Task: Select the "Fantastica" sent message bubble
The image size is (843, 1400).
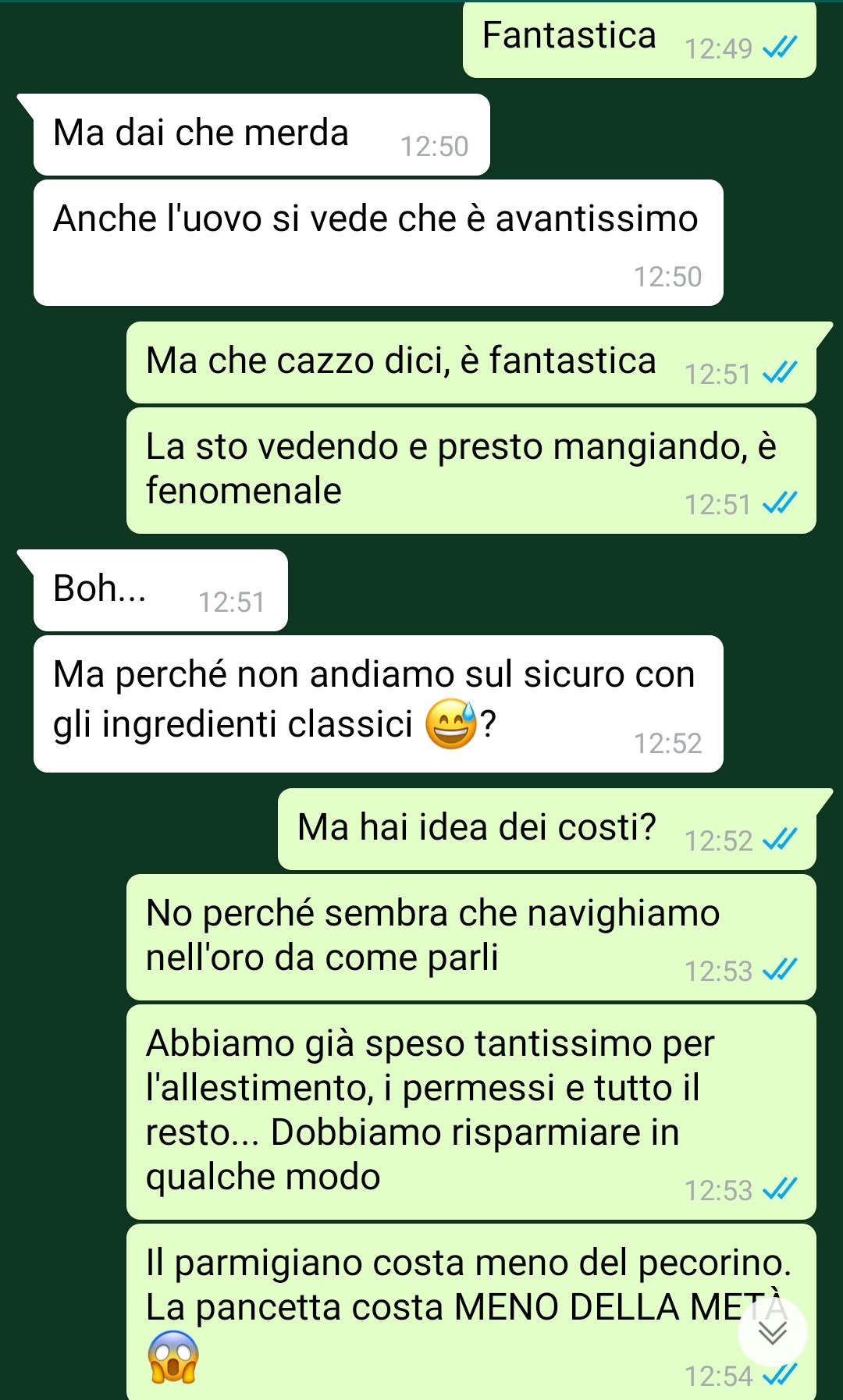Action: [x=639, y=38]
